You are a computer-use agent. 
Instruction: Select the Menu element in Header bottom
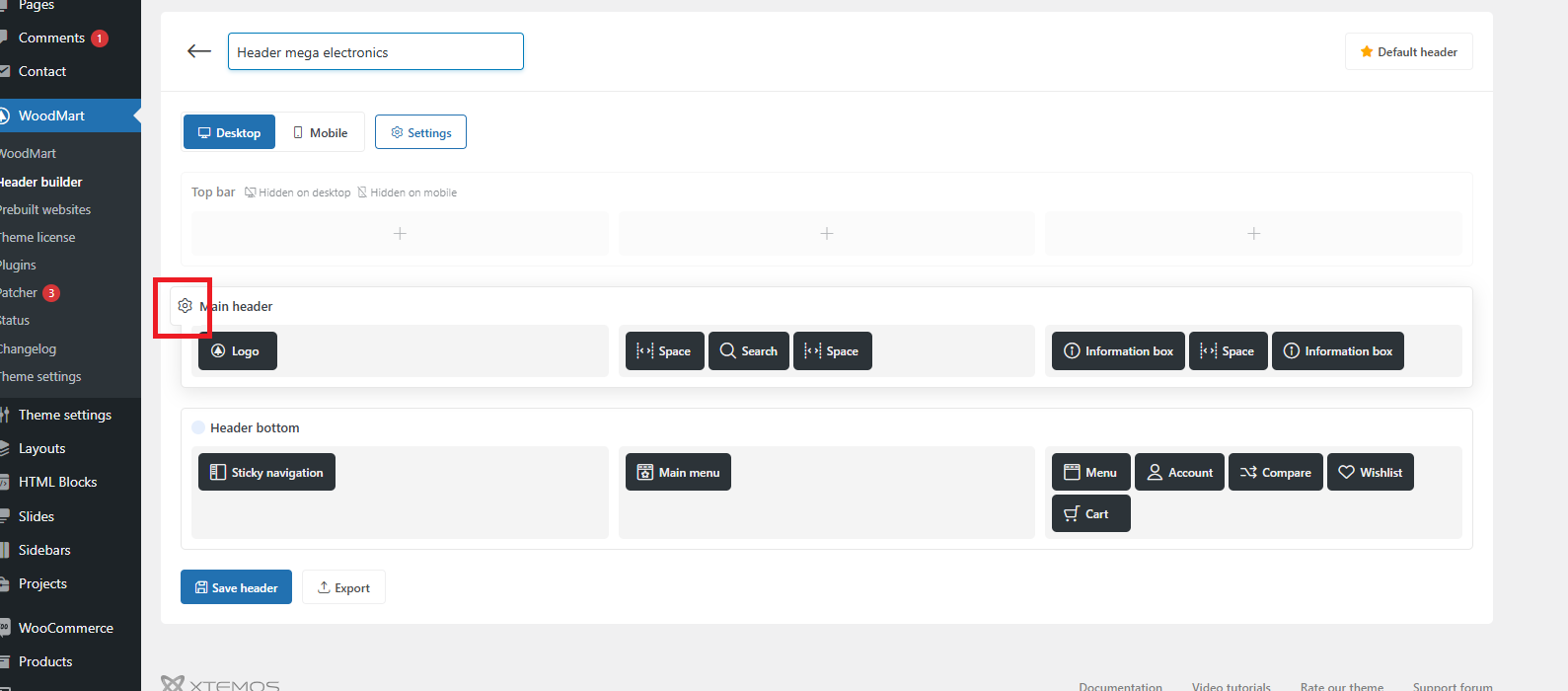[x=1091, y=472]
